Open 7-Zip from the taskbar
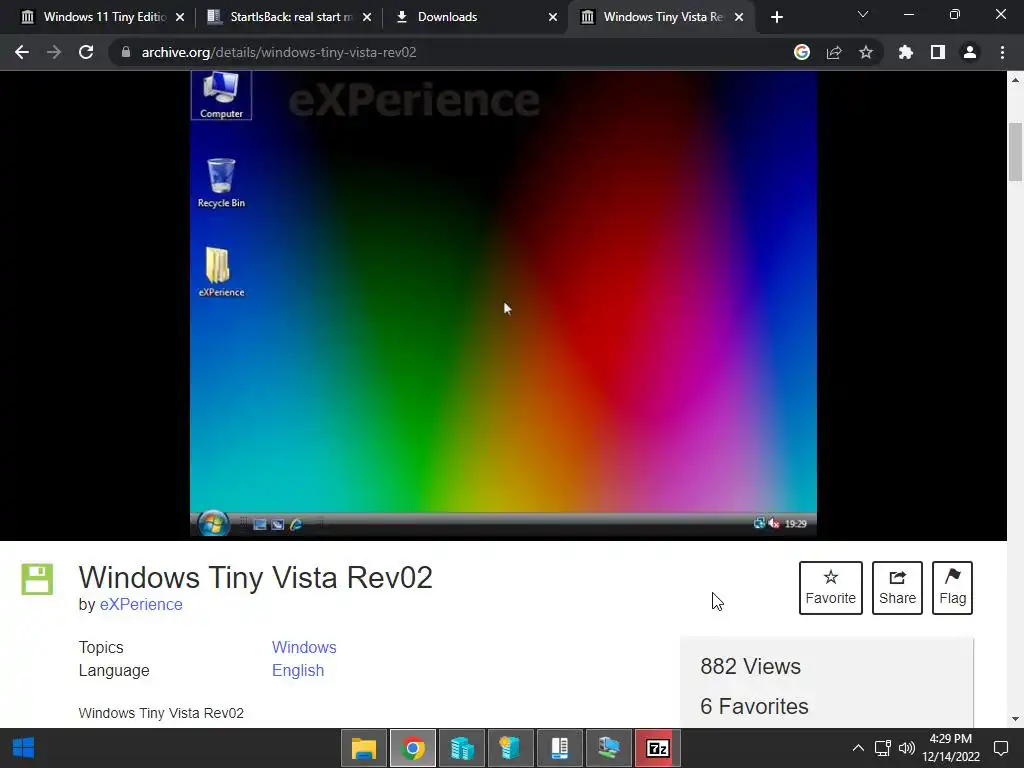This screenshot has width=1024, height=768. (658, 748)
